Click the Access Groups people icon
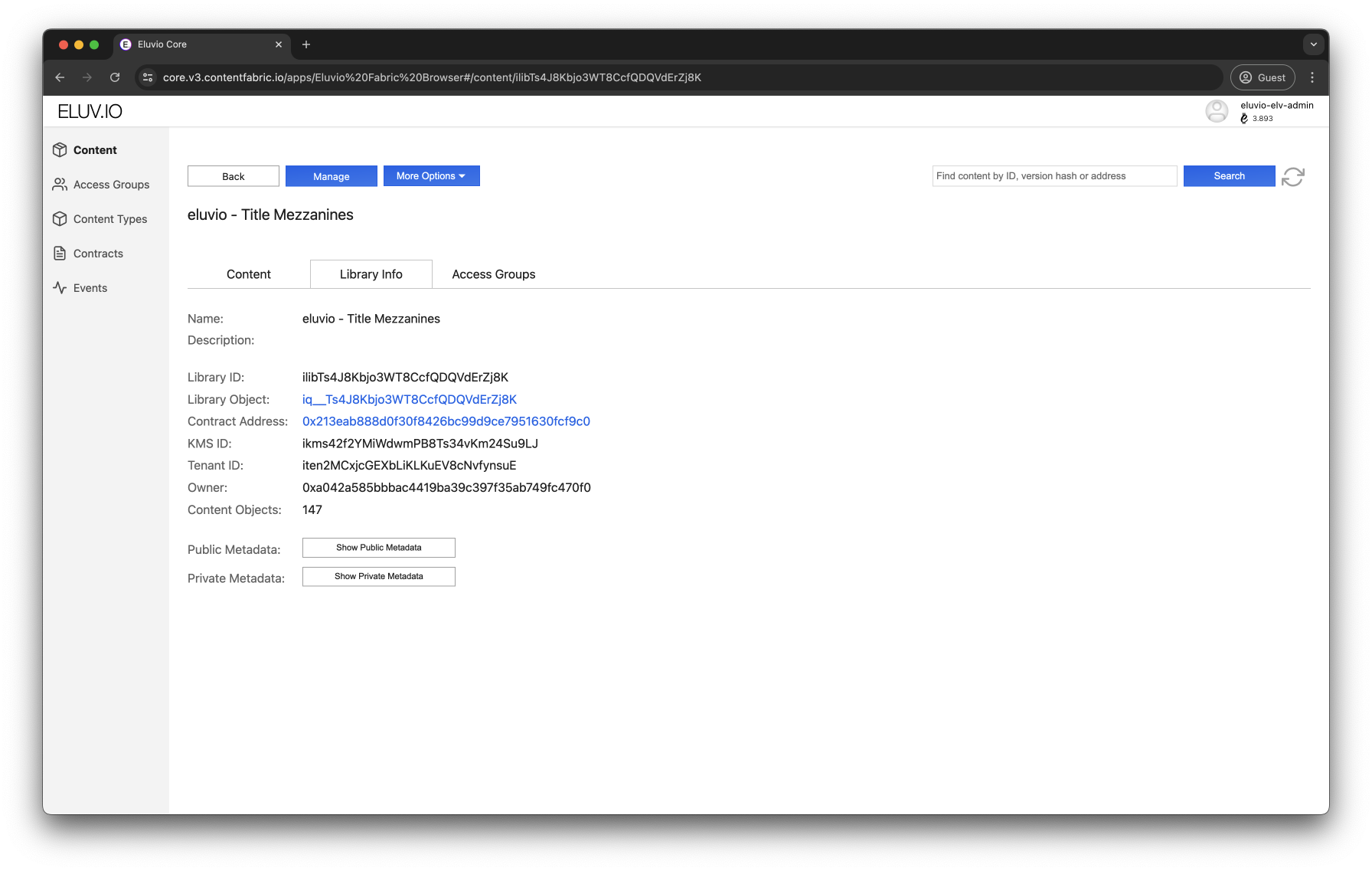 pos(60,185)
